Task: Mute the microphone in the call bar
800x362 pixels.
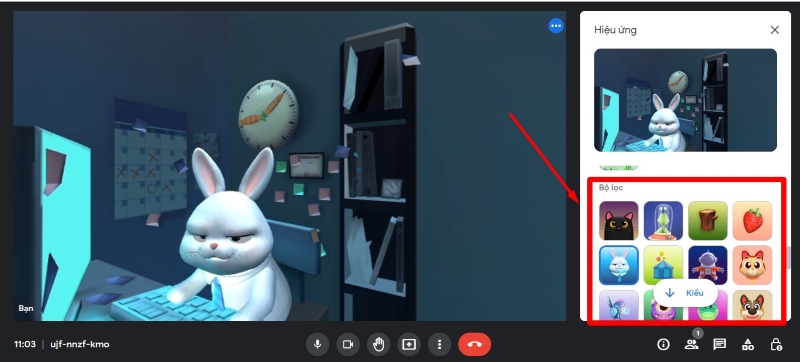Action: (317, 345)
